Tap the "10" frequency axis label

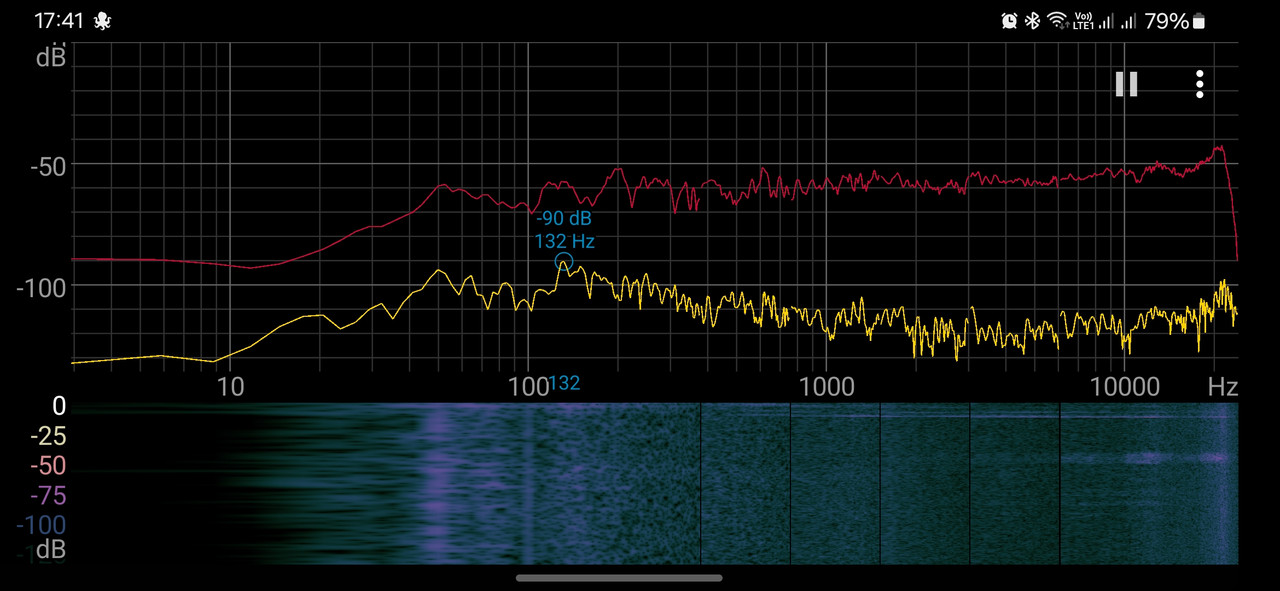[230, 387]
